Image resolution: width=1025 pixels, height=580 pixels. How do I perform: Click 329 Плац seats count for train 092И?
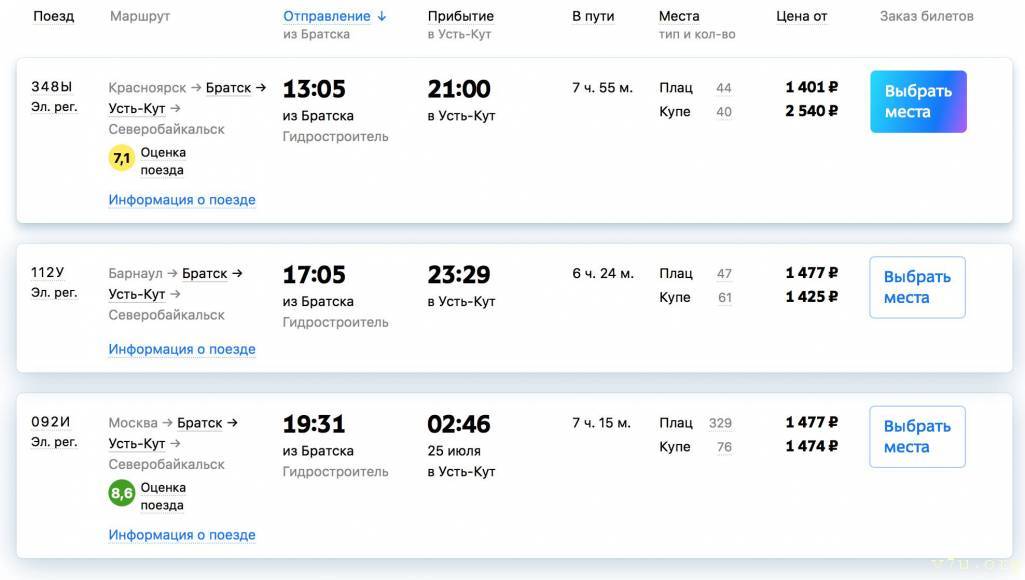[x=720, y=424]
